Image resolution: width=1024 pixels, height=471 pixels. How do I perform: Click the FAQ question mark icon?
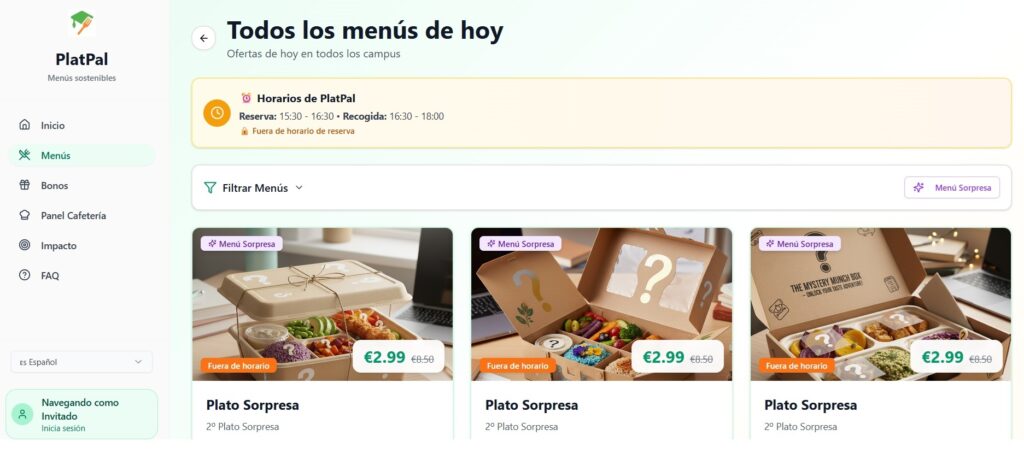point(25,275)
